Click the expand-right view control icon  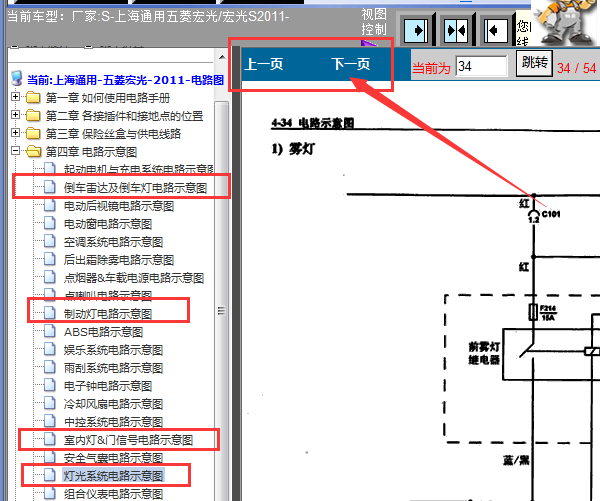(x=415, y=30)
